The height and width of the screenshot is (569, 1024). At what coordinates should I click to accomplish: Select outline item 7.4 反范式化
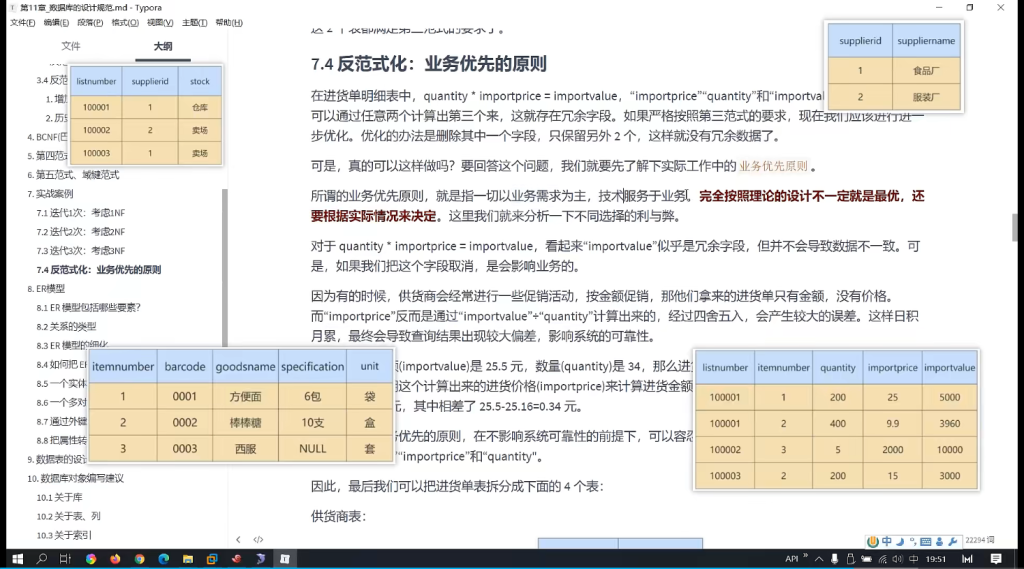pos(99,270)
